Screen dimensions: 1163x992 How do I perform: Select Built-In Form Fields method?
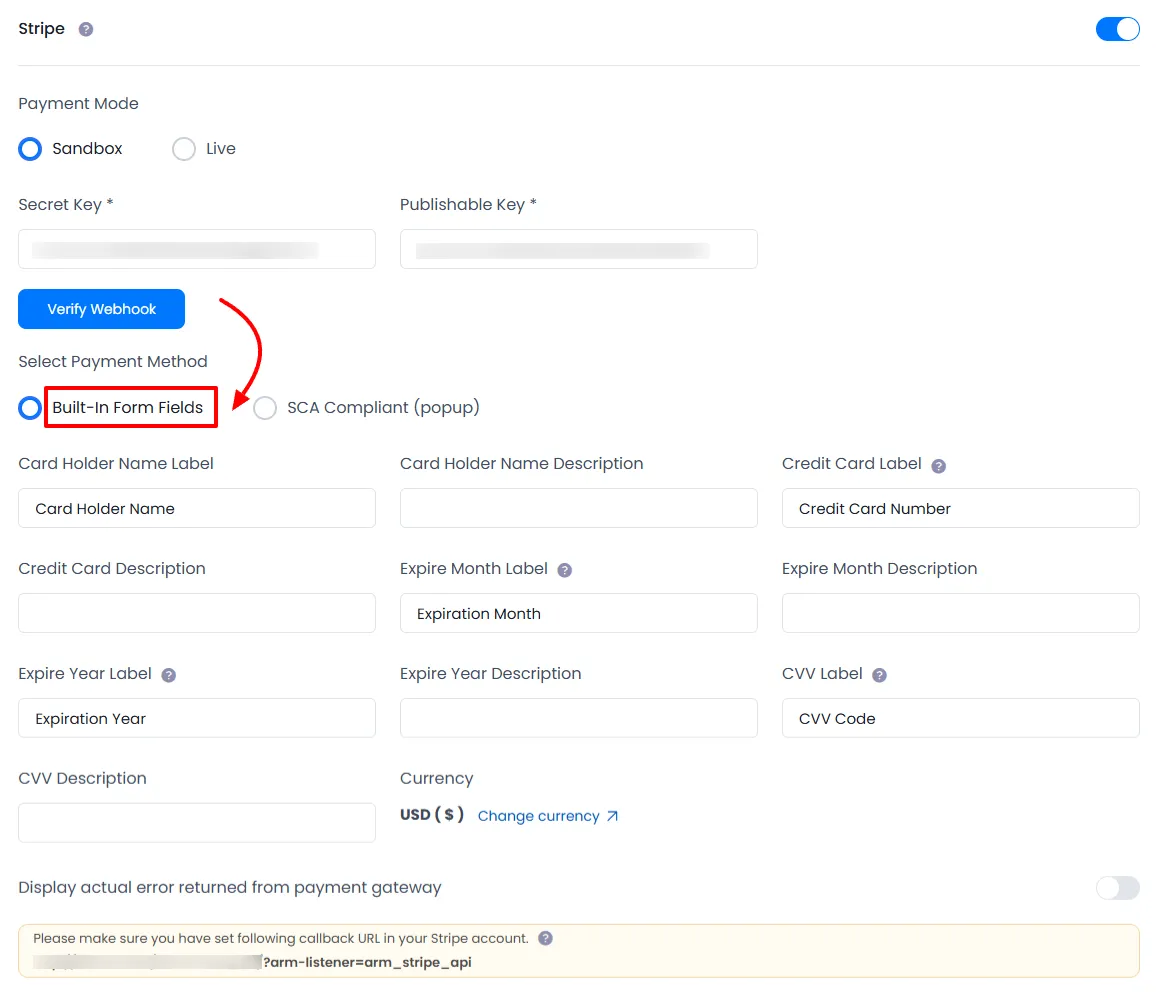[29, 407]
